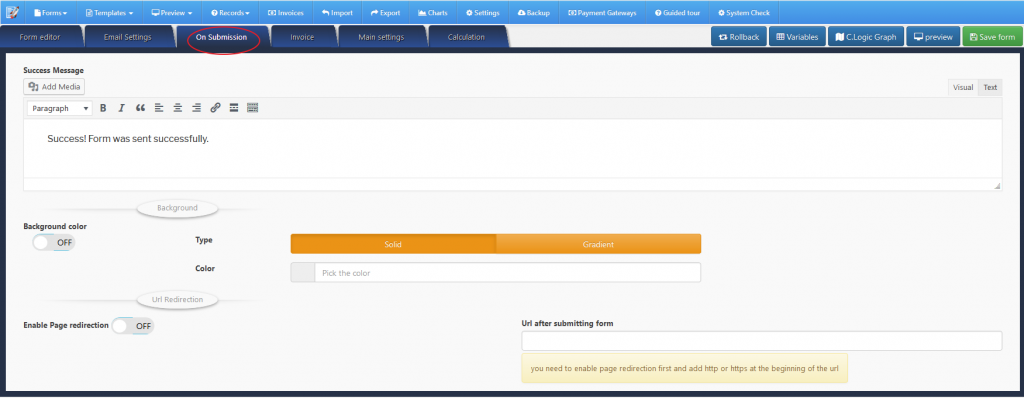Click the form builder logo icon
Image resolution: width=1024 pixels, height=398 pixels.
pos(12,12)
